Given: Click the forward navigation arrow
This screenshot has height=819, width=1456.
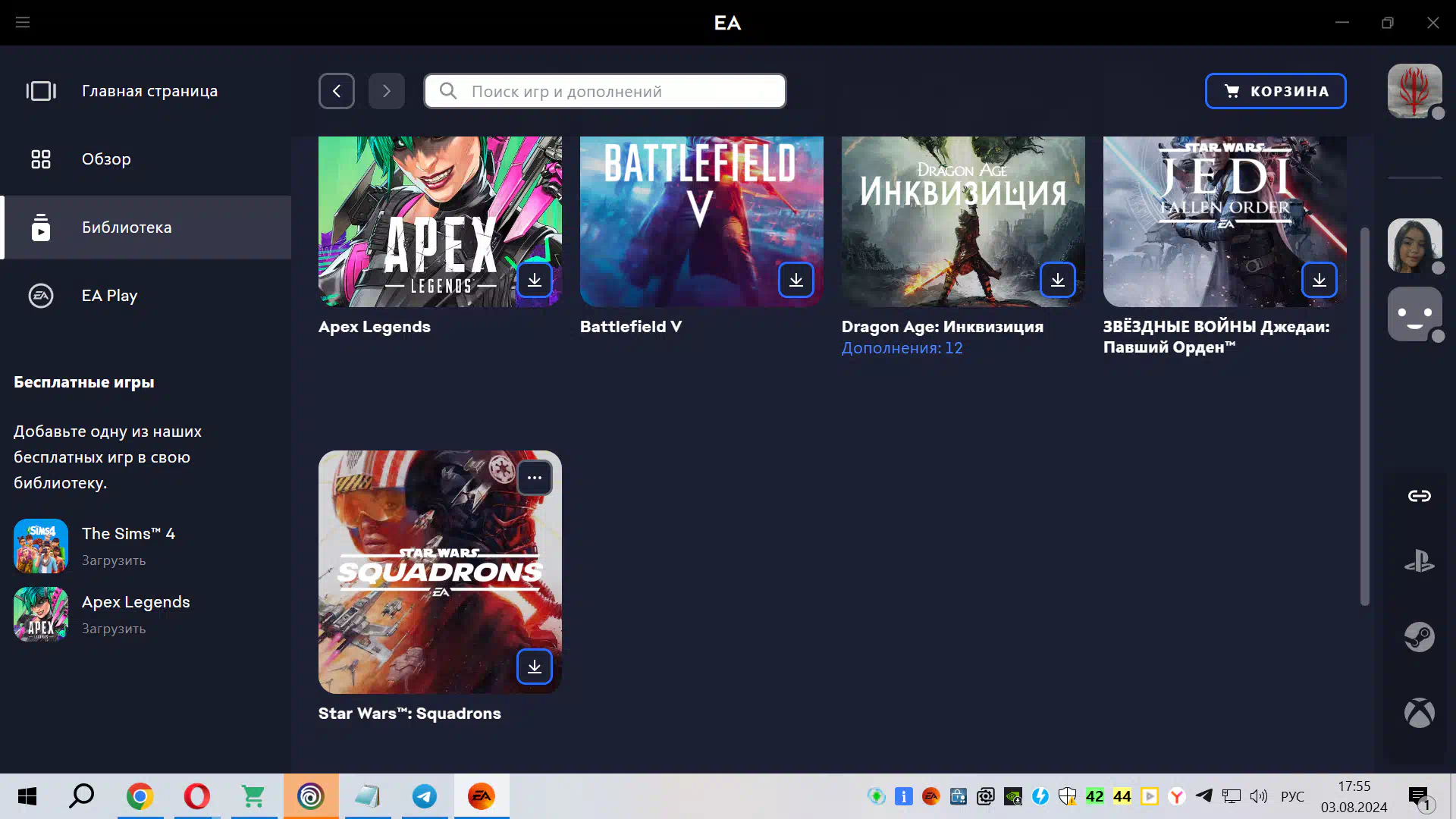Looking at the screenshot, I should coord(387,91).
